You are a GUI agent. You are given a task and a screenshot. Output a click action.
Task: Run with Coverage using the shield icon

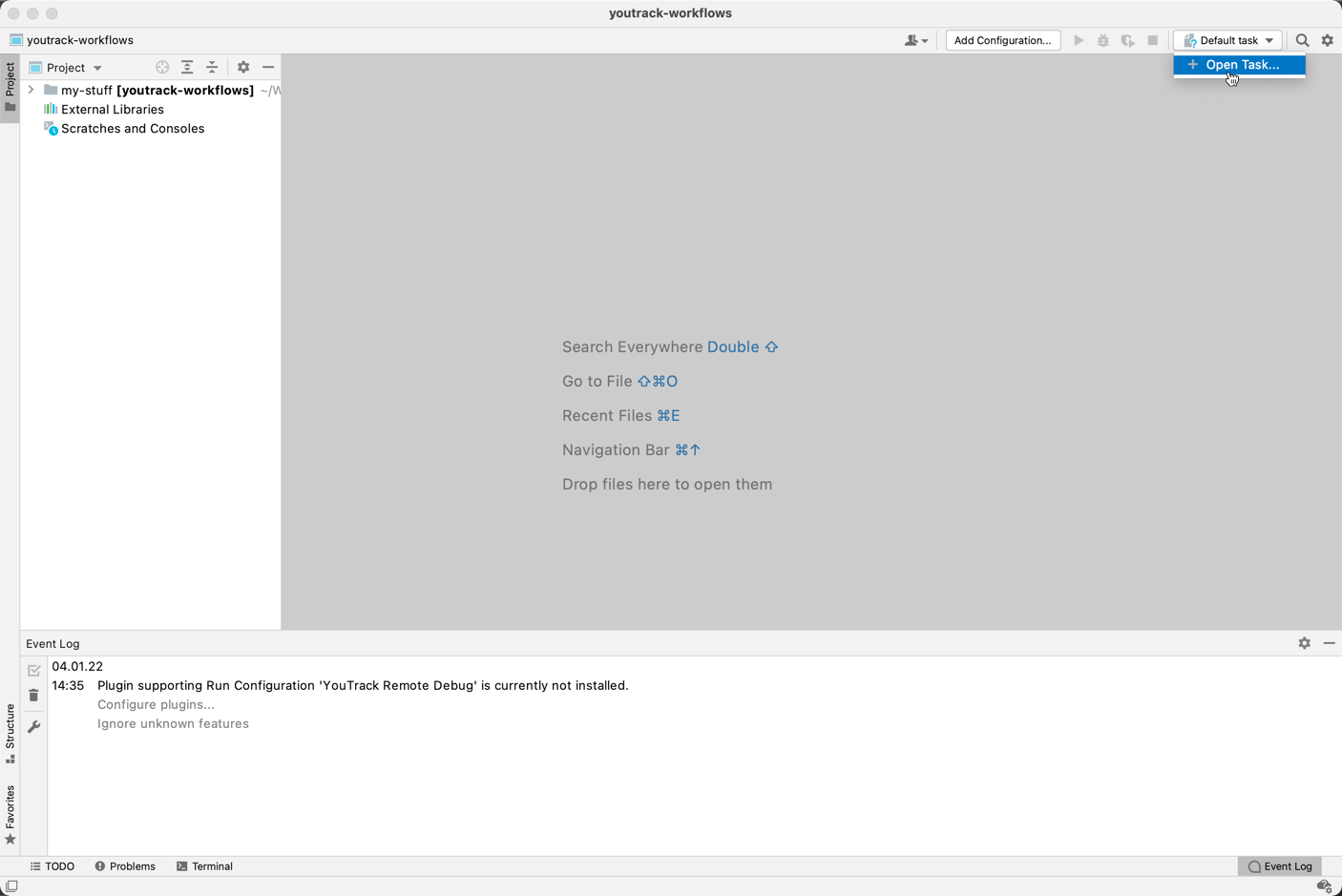(1128, 40)
